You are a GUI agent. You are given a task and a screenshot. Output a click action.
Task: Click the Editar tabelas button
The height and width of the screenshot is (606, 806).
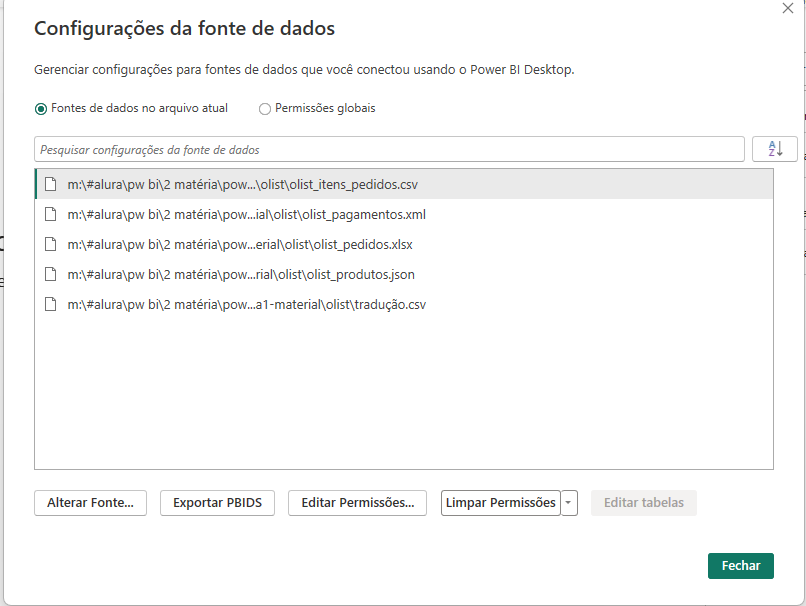pyautogui.click(x=644, y=503)
